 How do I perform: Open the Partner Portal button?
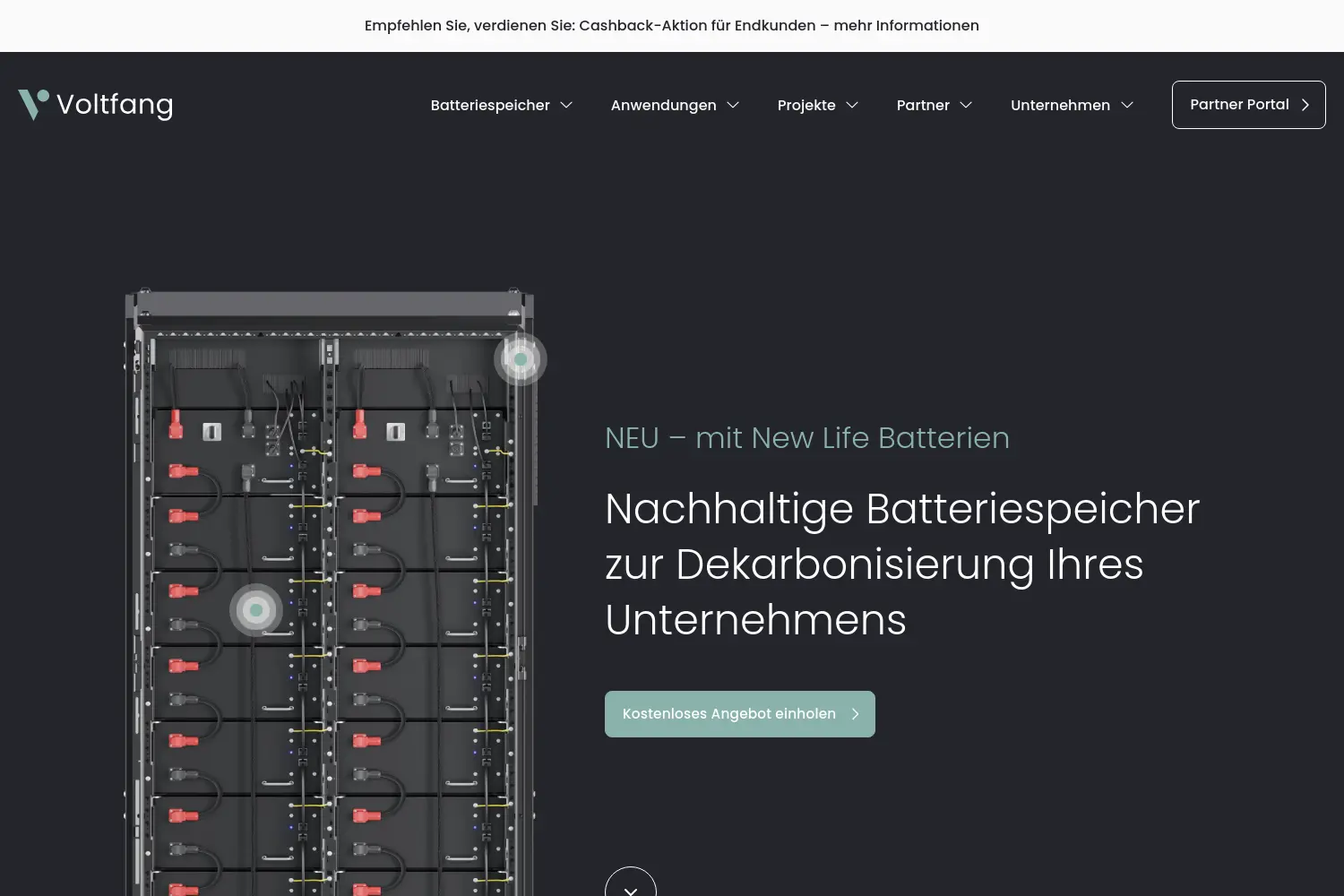tap(1249, 105)
